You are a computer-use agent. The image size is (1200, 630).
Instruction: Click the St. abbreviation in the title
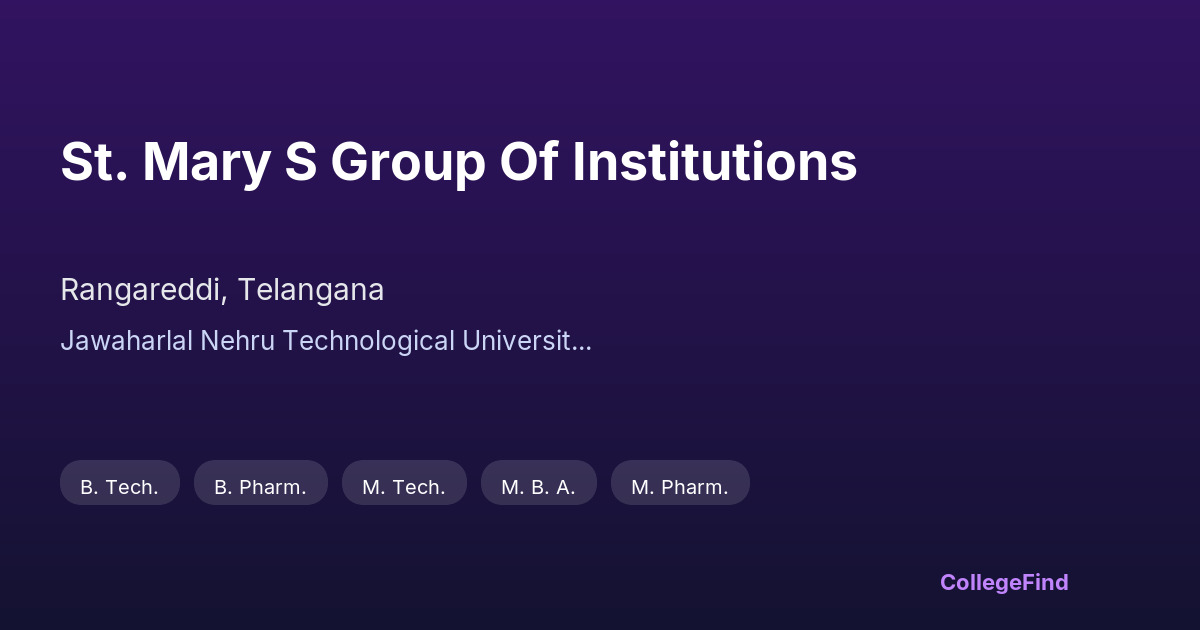pos(93,162)
